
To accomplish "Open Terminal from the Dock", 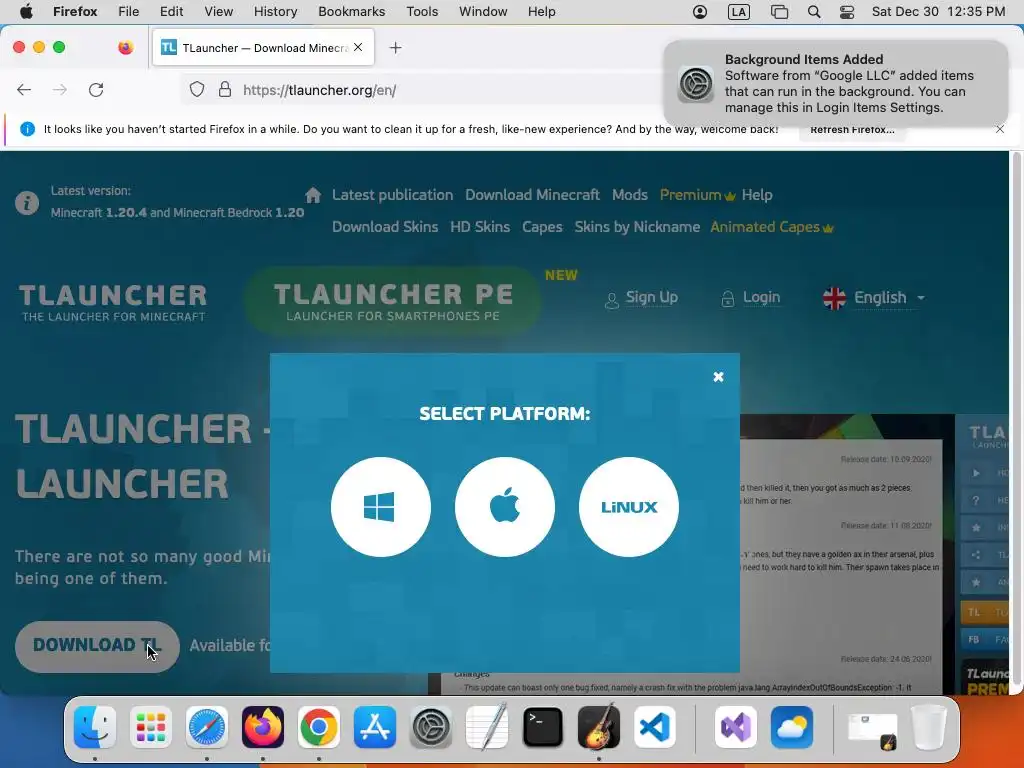I will click(x=543, y=727).
